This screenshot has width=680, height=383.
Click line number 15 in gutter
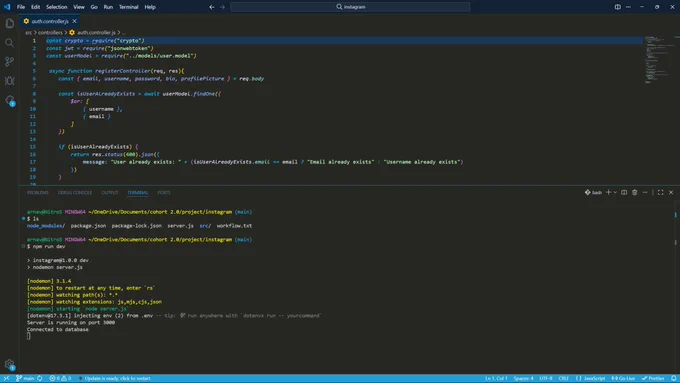pyautogui.click(x=33, y=147)
